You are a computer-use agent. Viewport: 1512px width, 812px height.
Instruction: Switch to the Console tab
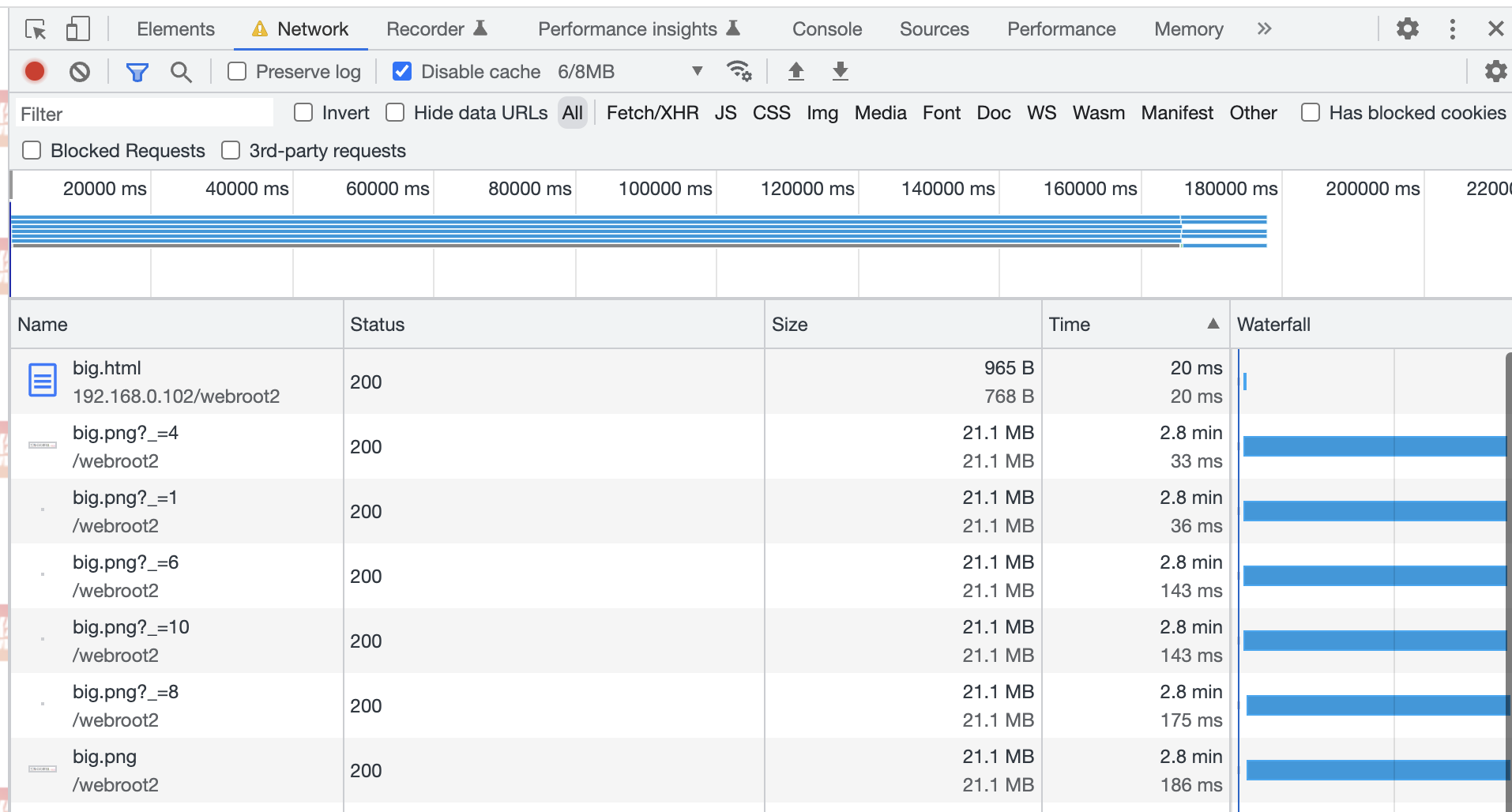point(827,29)
